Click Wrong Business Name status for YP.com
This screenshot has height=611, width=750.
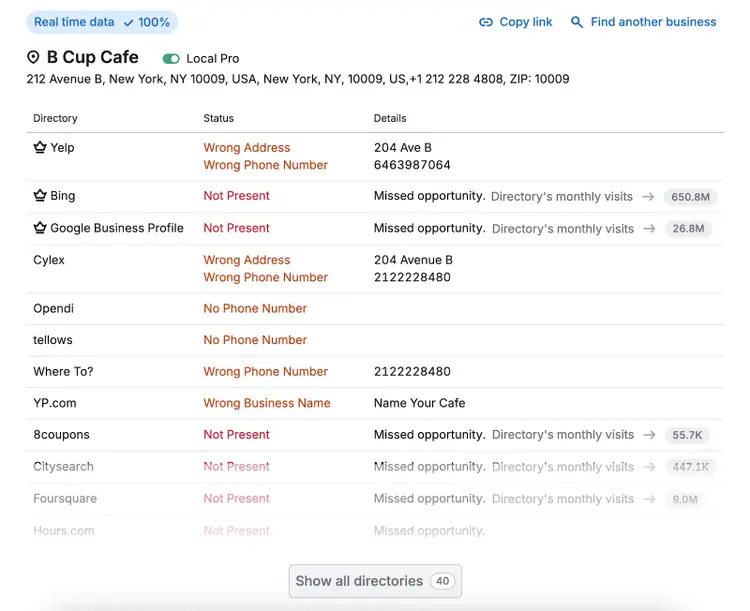click(x=267, y=403)
